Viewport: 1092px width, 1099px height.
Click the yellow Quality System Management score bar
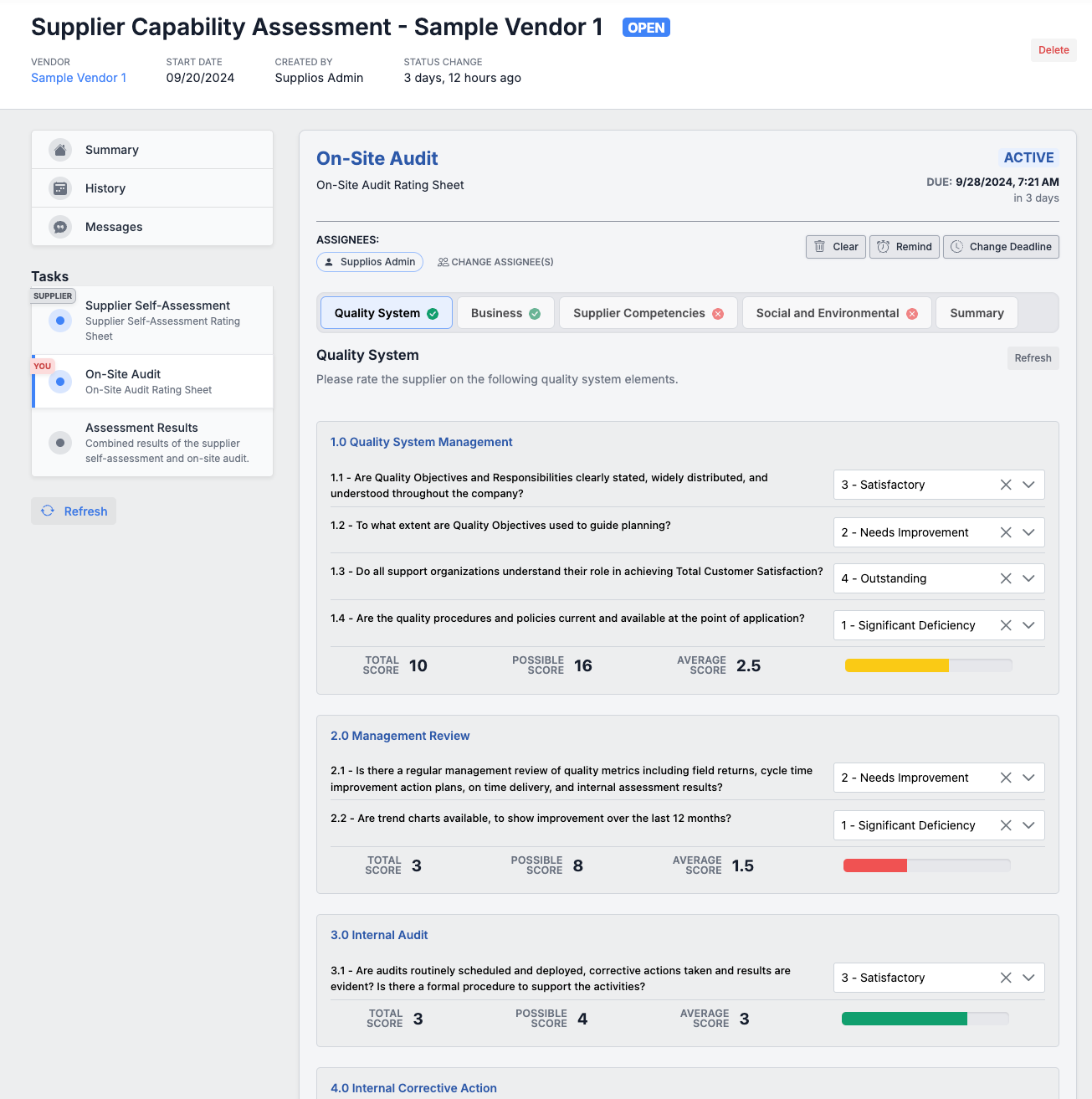(x=928, y=665)
